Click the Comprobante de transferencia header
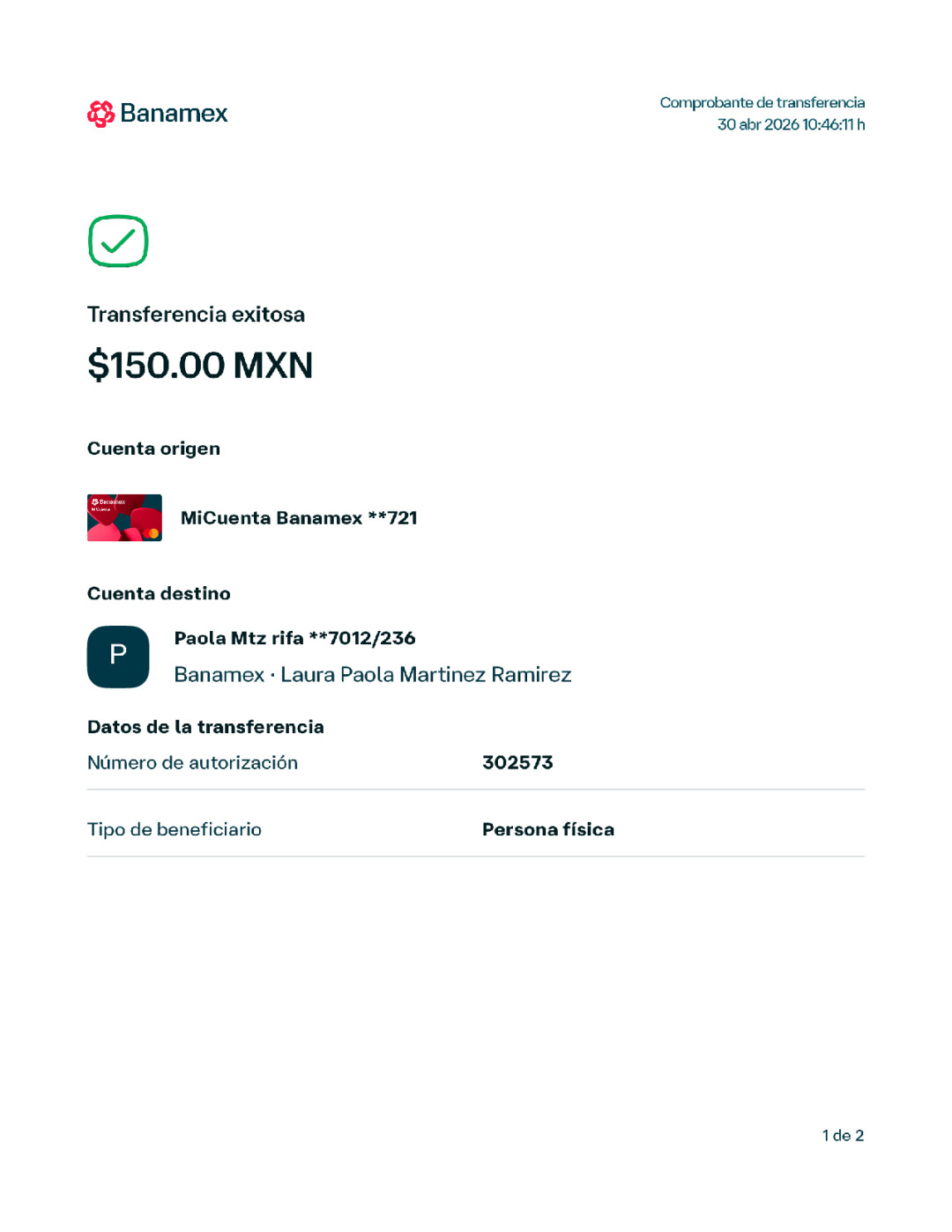This screenshot has height=1232, width=952. [762, 102]
